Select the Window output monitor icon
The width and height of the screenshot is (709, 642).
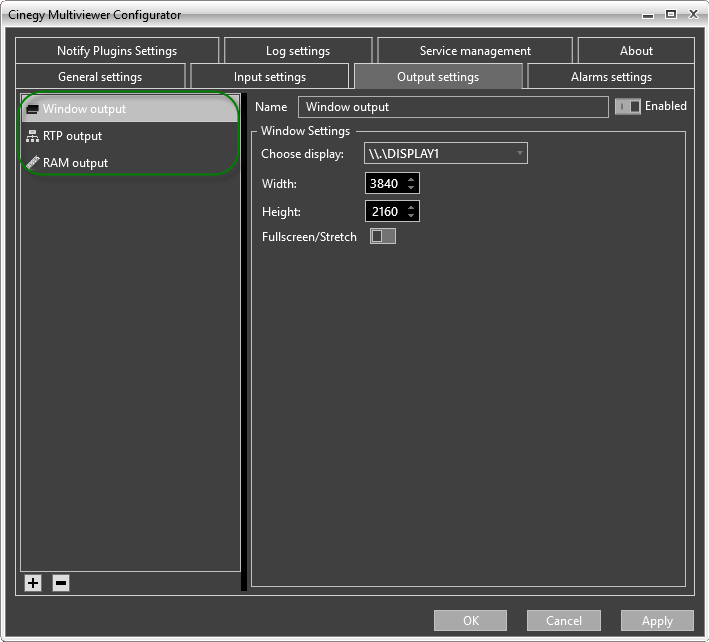33,109
